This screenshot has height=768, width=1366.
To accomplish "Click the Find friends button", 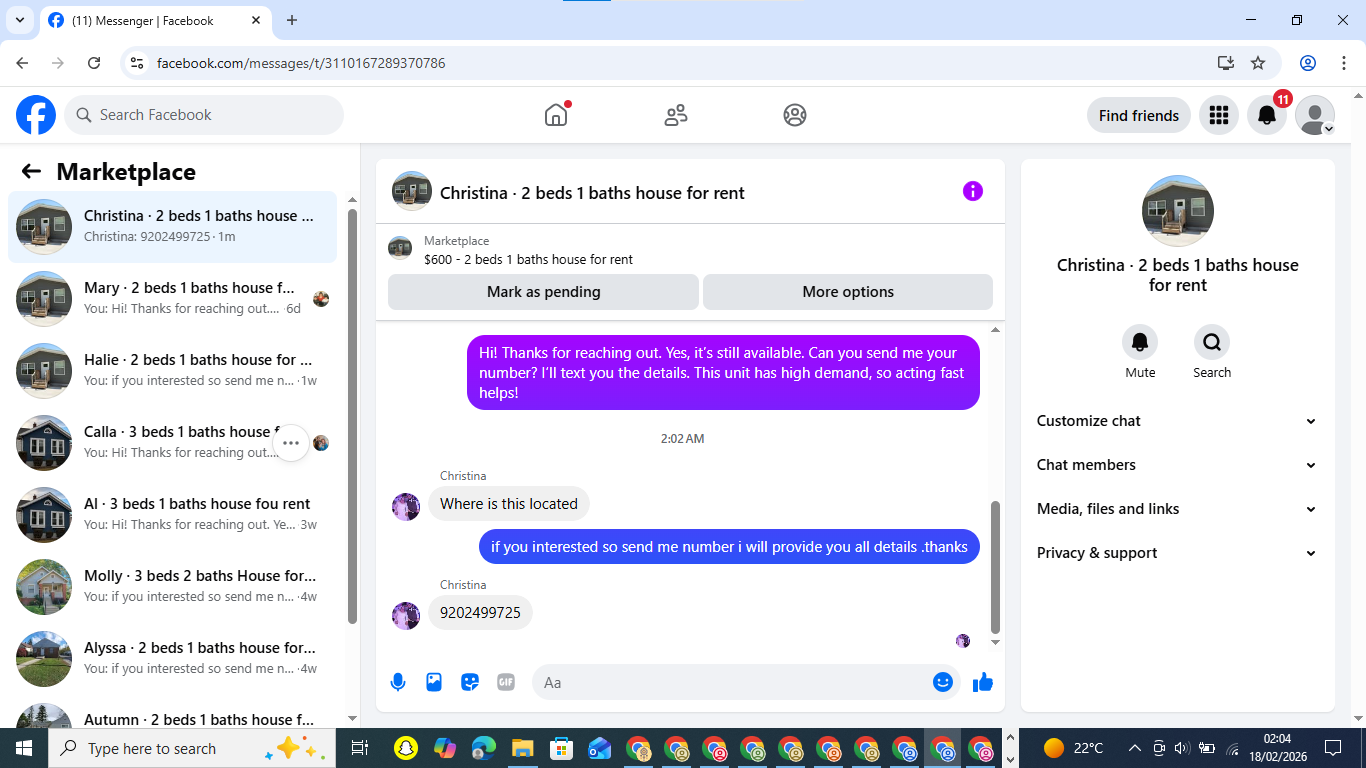I will click(x=1139, y=115).
